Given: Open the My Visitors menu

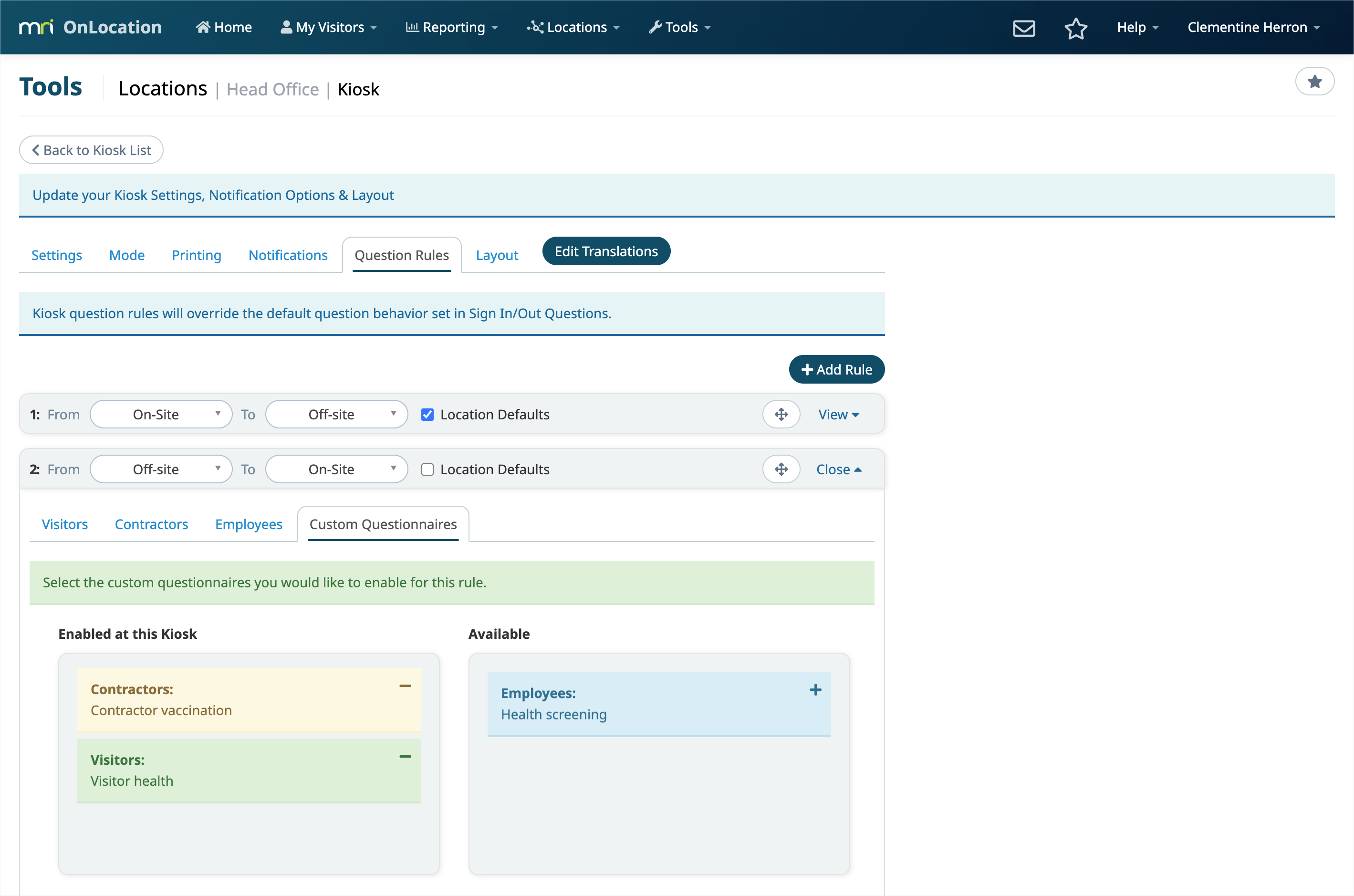Looking at the screenshot, I should (329, 27).
